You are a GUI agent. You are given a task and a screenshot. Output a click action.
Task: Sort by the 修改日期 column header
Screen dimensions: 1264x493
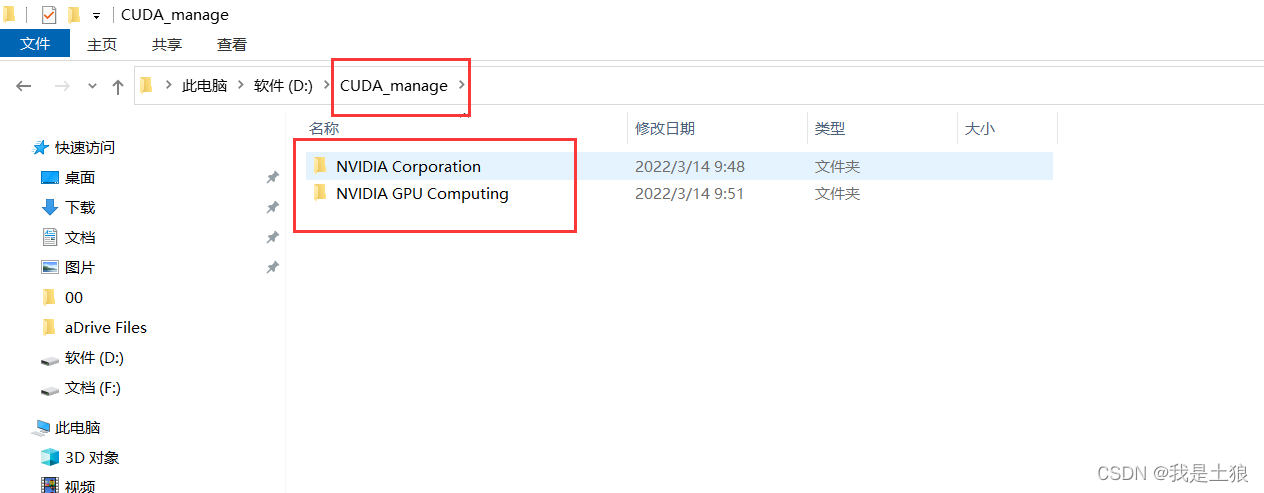[665, 128]
